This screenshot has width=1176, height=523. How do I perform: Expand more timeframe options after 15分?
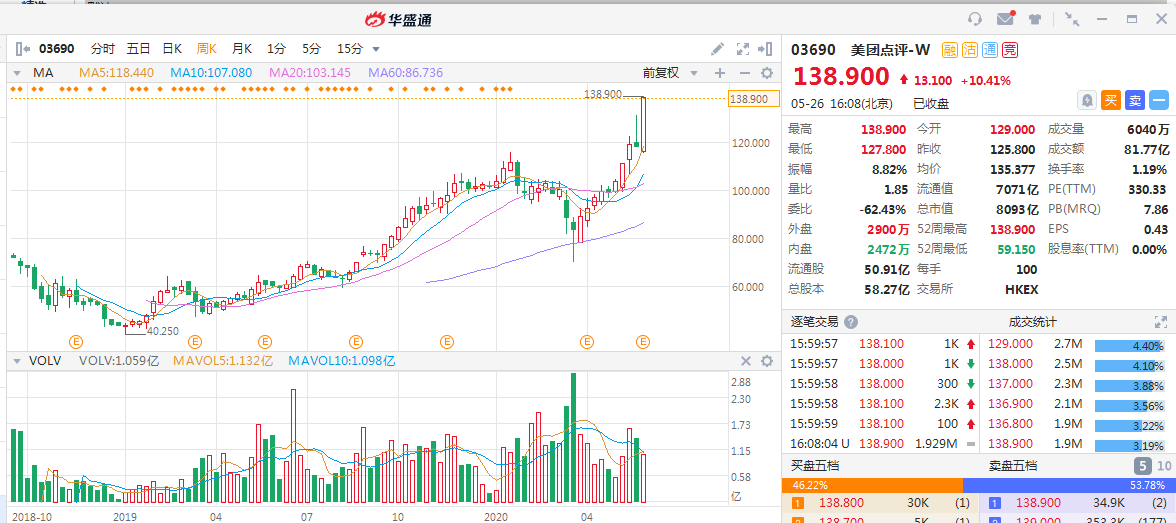tap(376, 49)
